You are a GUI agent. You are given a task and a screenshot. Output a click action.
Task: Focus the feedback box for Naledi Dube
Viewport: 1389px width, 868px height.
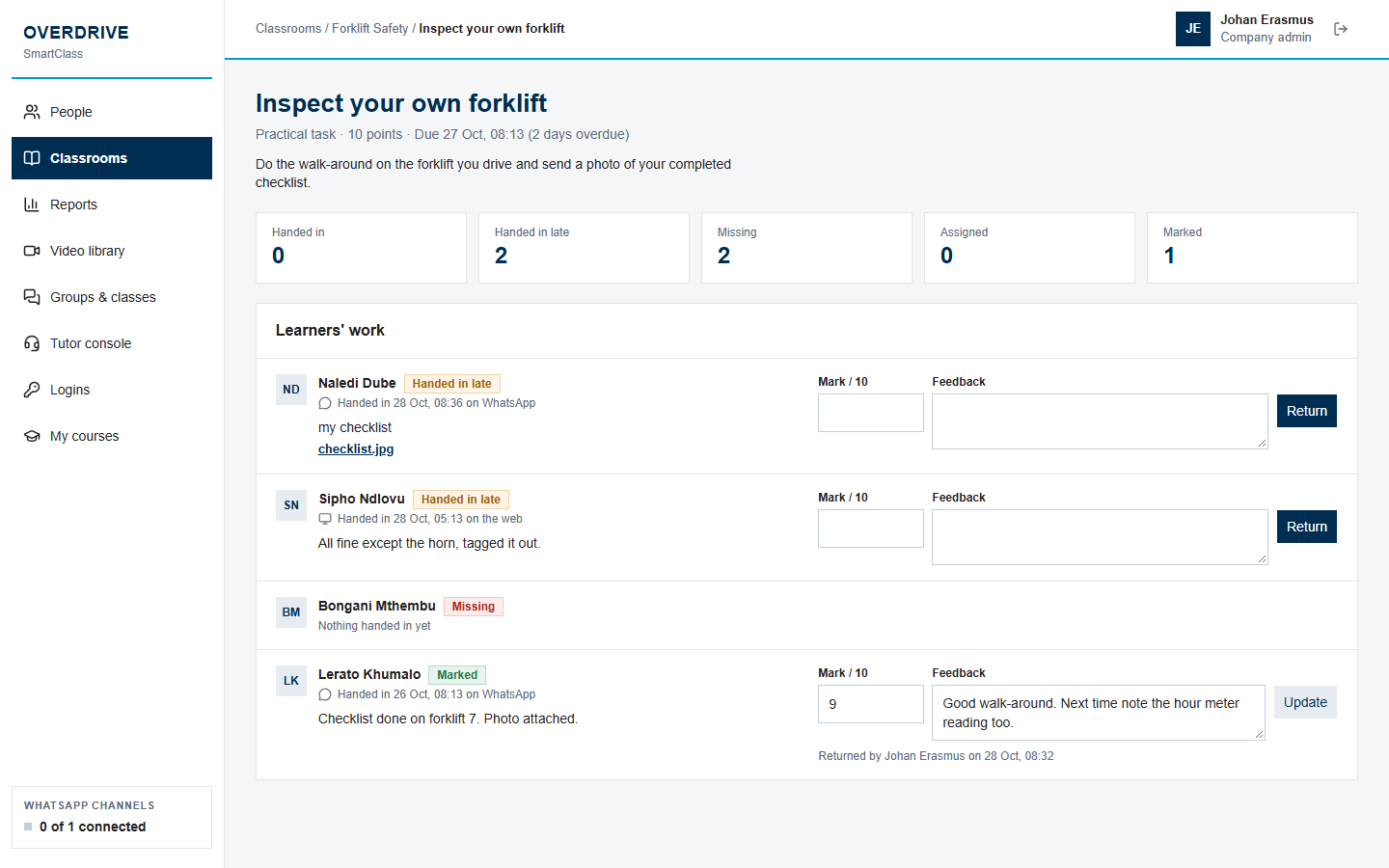pyautogui.click(x=1100, y=421)
